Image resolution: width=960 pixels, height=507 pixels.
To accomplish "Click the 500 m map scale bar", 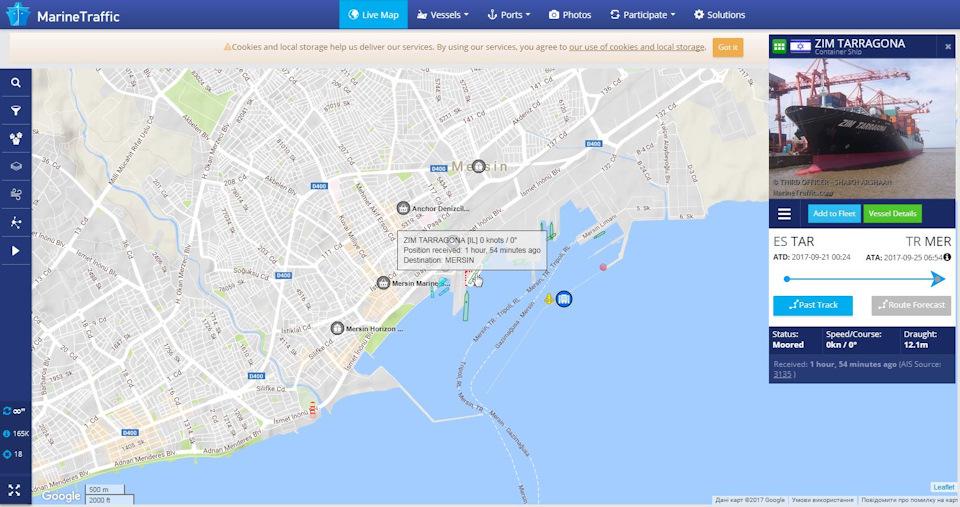I will 104,489.
